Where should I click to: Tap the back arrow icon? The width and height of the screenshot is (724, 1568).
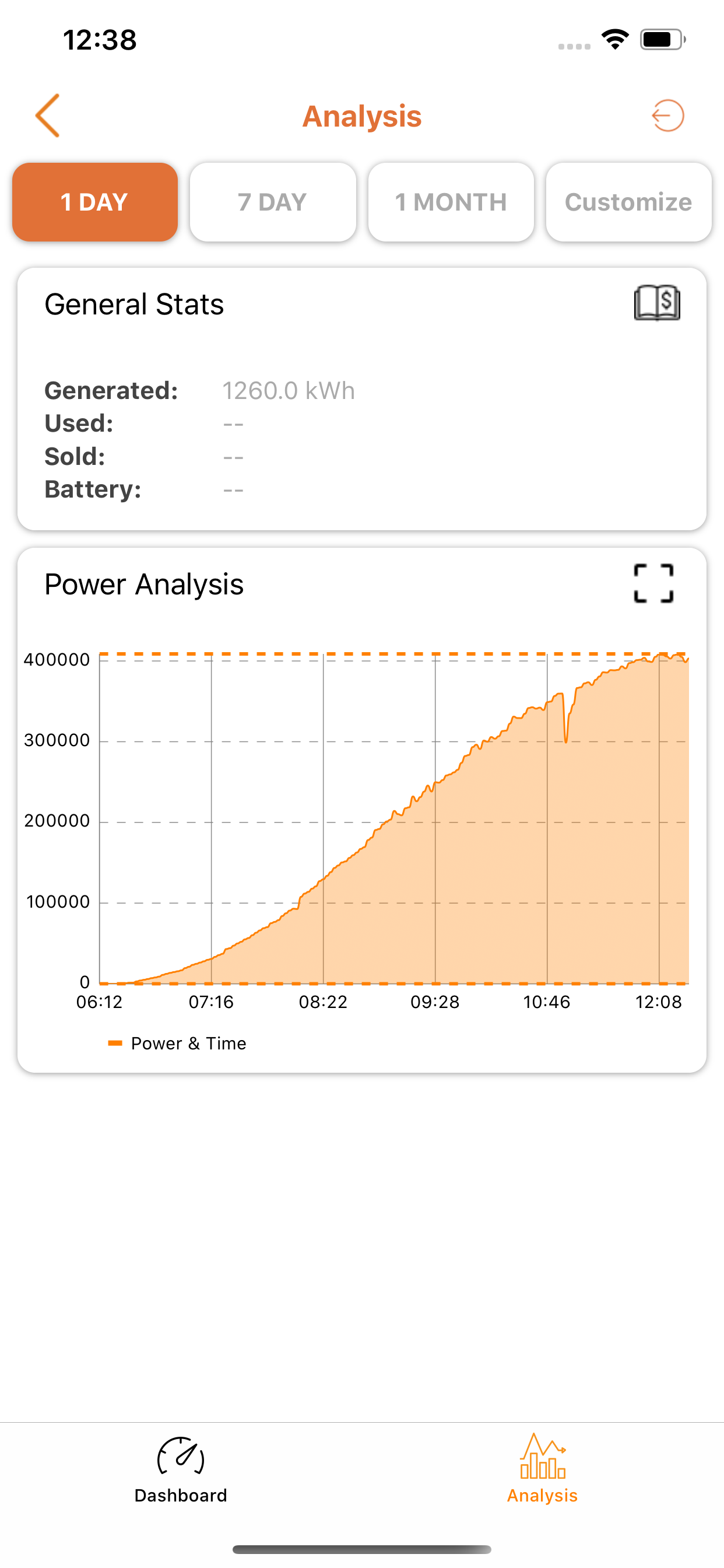click(47, 116)
